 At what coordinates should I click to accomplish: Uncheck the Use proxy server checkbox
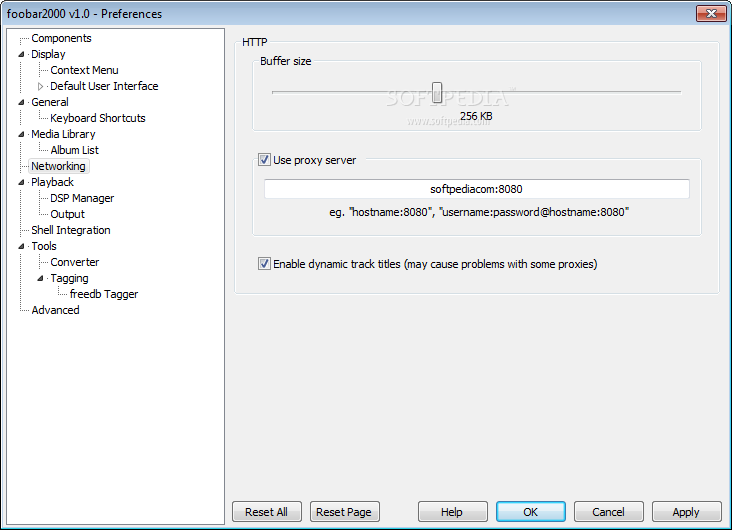pos(264,160)
